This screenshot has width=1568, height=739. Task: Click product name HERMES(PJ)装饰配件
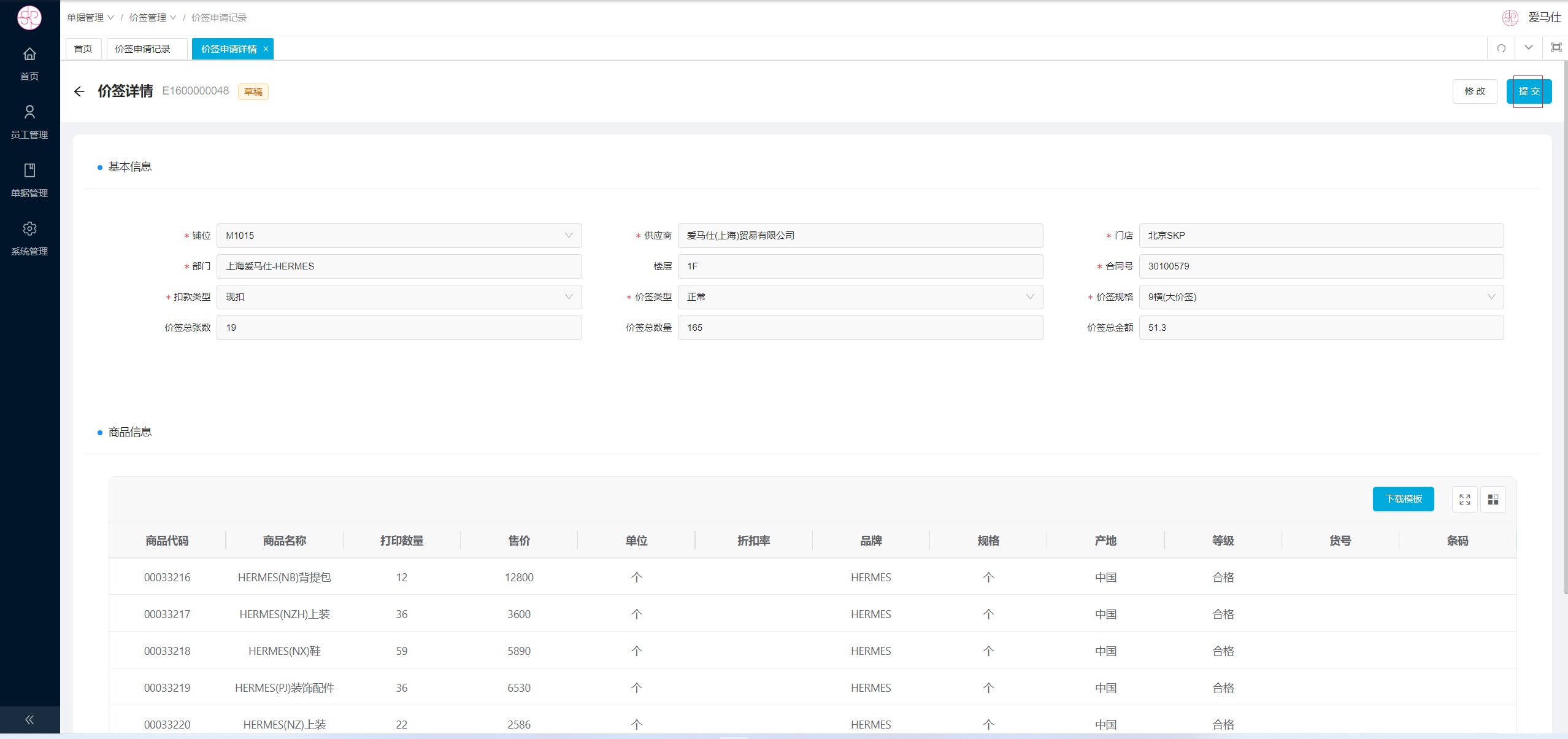(285, 688)
